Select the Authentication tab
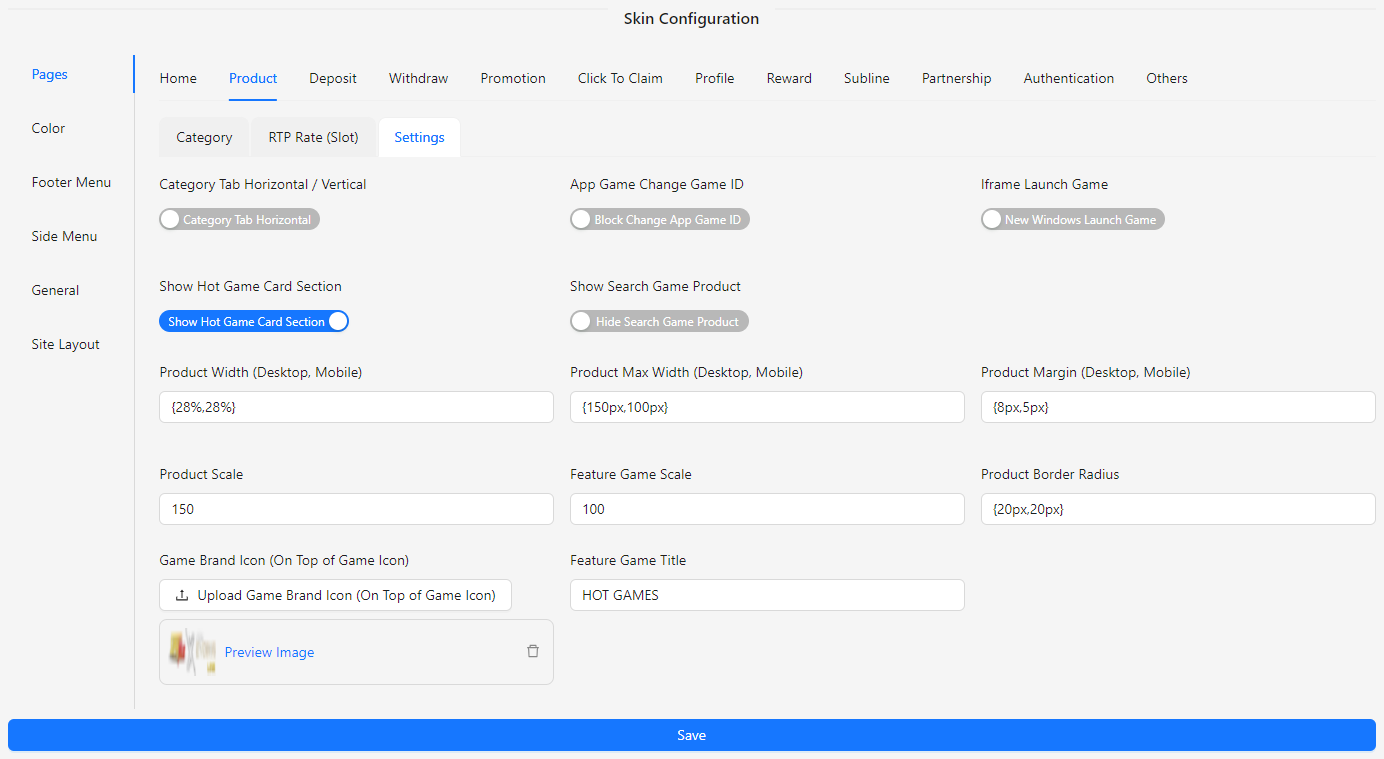This screenshot has width=1384, height=759. 1068,78
